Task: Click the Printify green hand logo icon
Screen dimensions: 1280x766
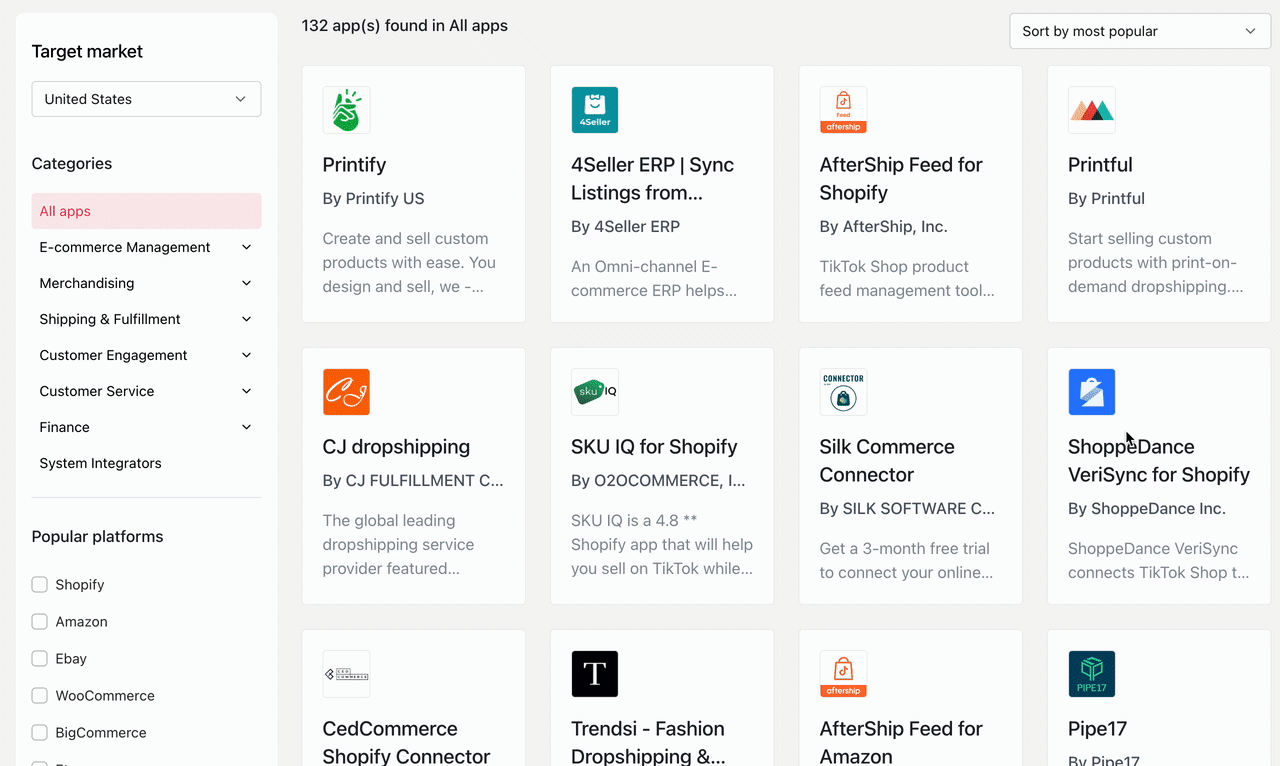Action: click(x=346, y=110)
